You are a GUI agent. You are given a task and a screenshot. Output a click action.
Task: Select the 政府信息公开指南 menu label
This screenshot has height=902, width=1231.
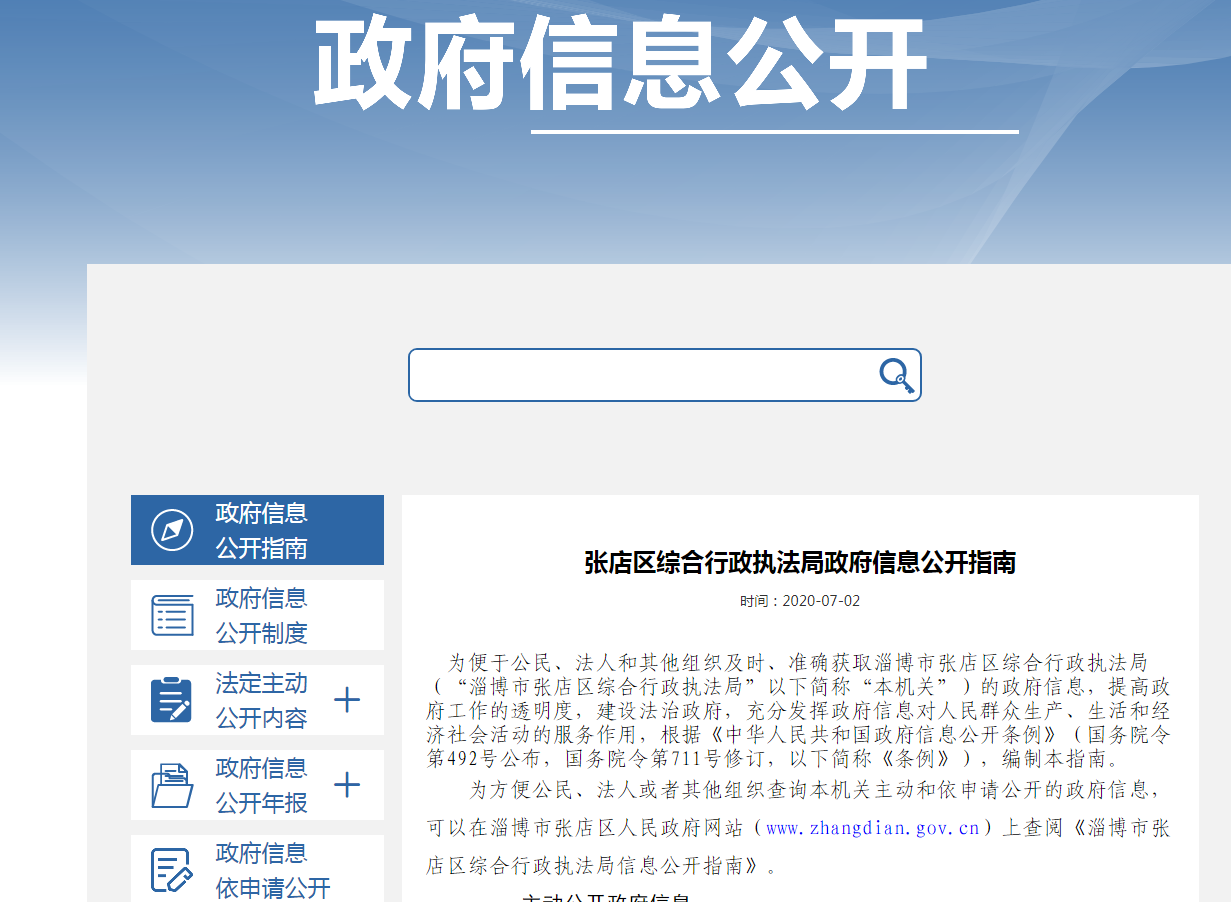261,531
